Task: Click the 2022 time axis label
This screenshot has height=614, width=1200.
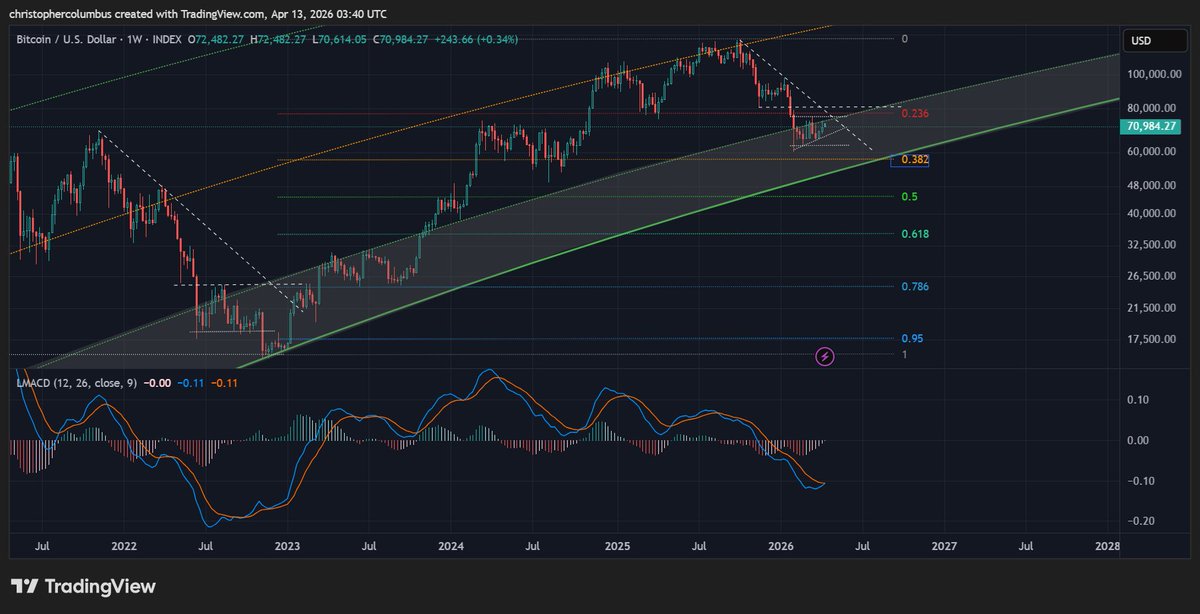Action: [x=124, y=547]
